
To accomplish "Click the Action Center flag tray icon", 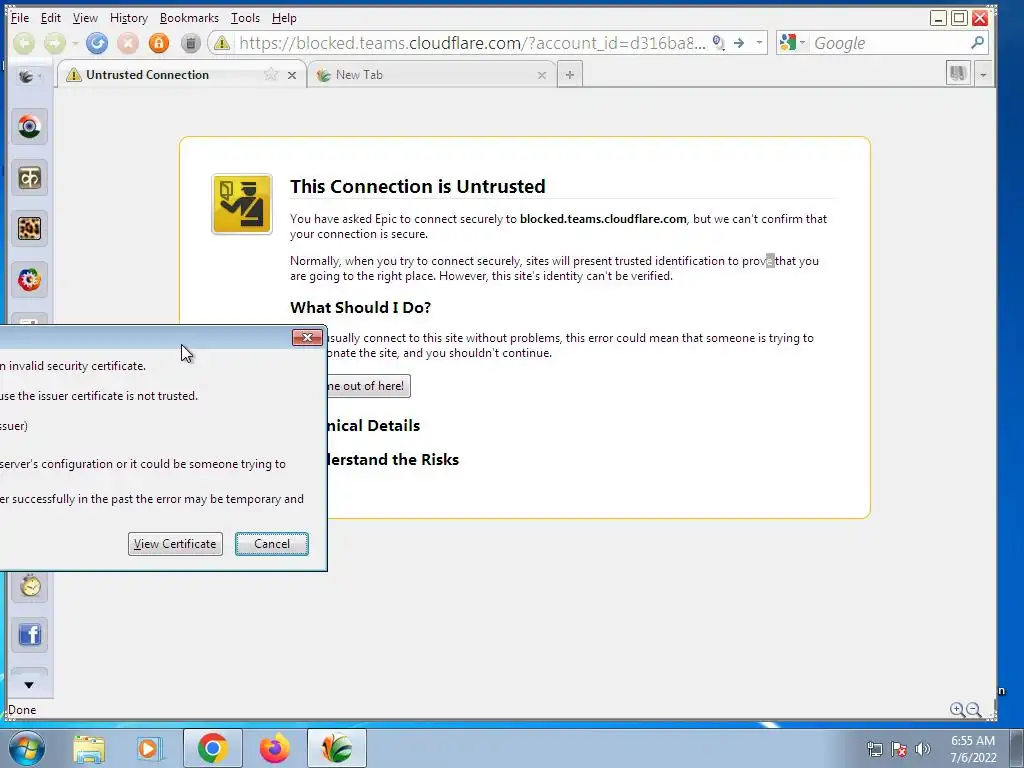I will click(x=899, y=749).
